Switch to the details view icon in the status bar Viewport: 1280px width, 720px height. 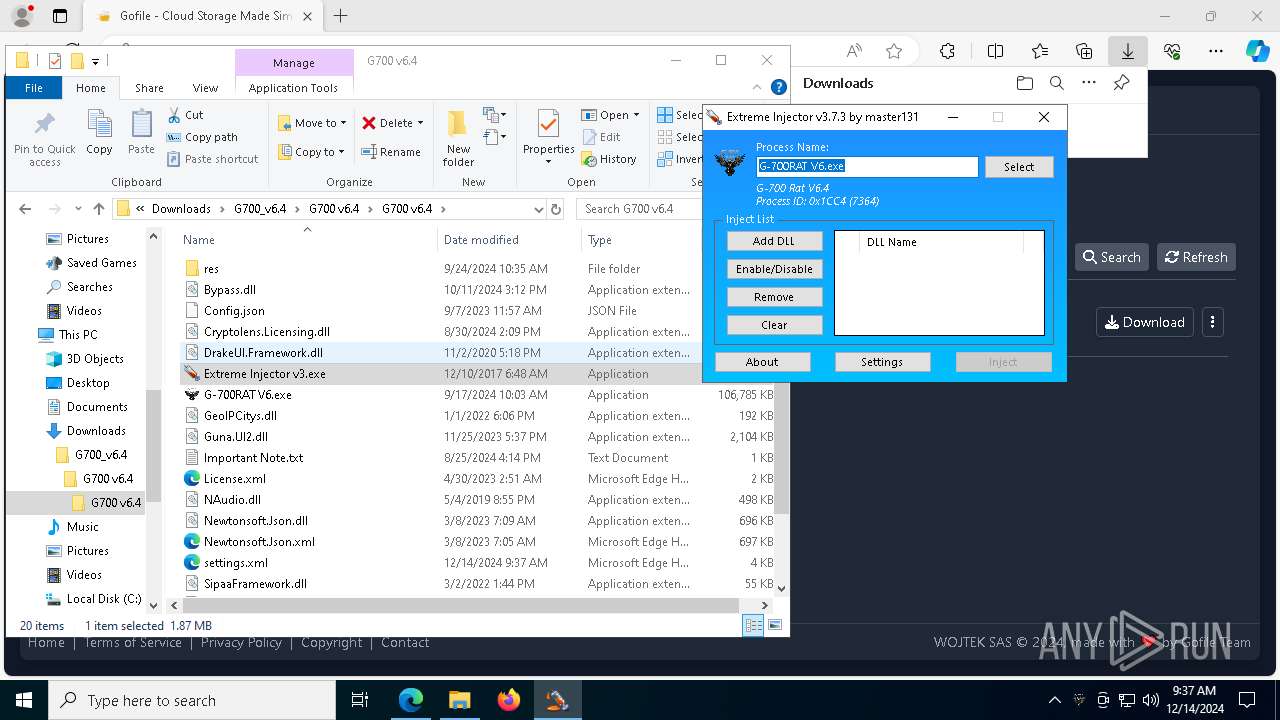point(753,625)
